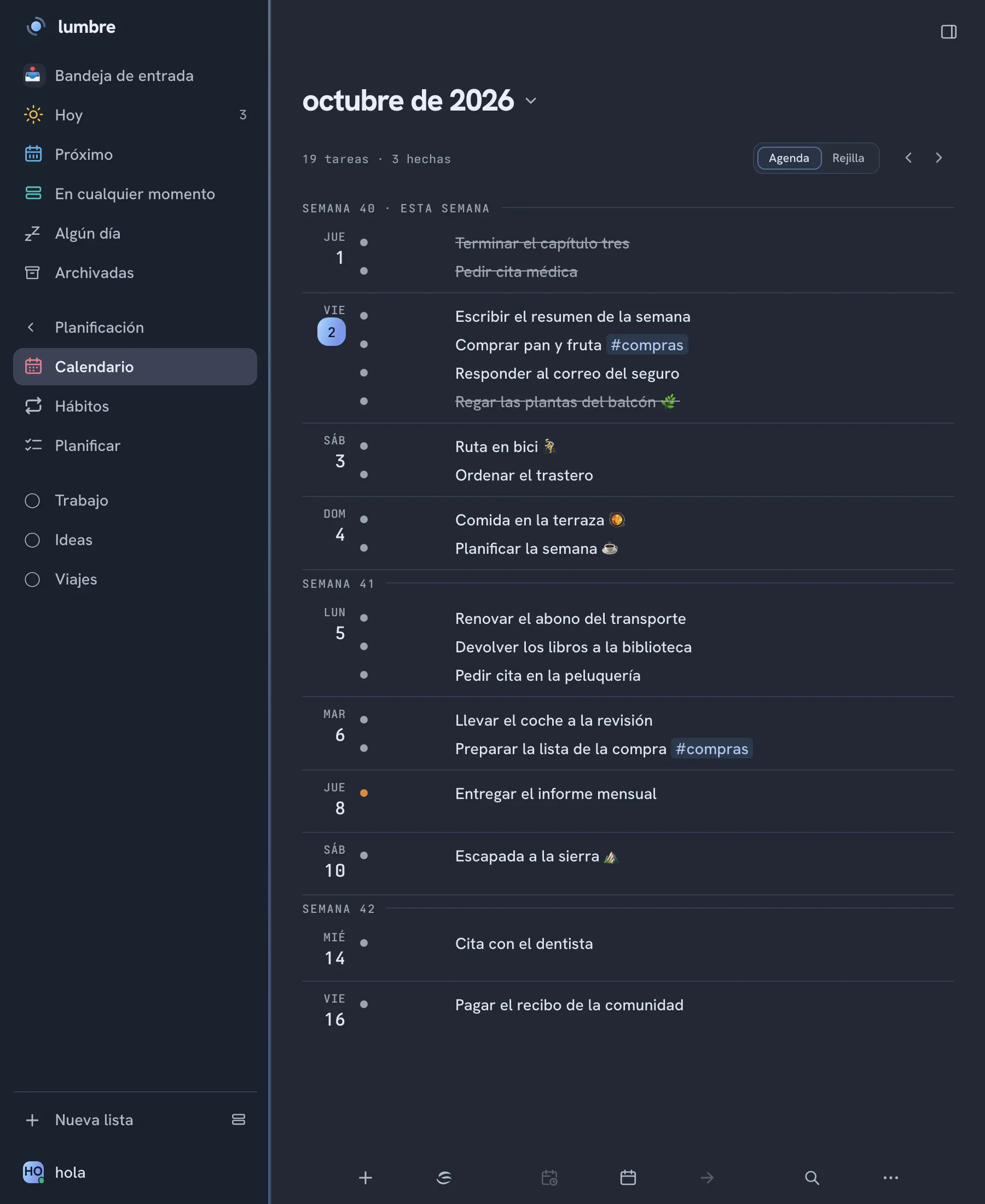Select Calendario in the sidebar
This screenshot has height=1204, width=985.
click(135, 367)
